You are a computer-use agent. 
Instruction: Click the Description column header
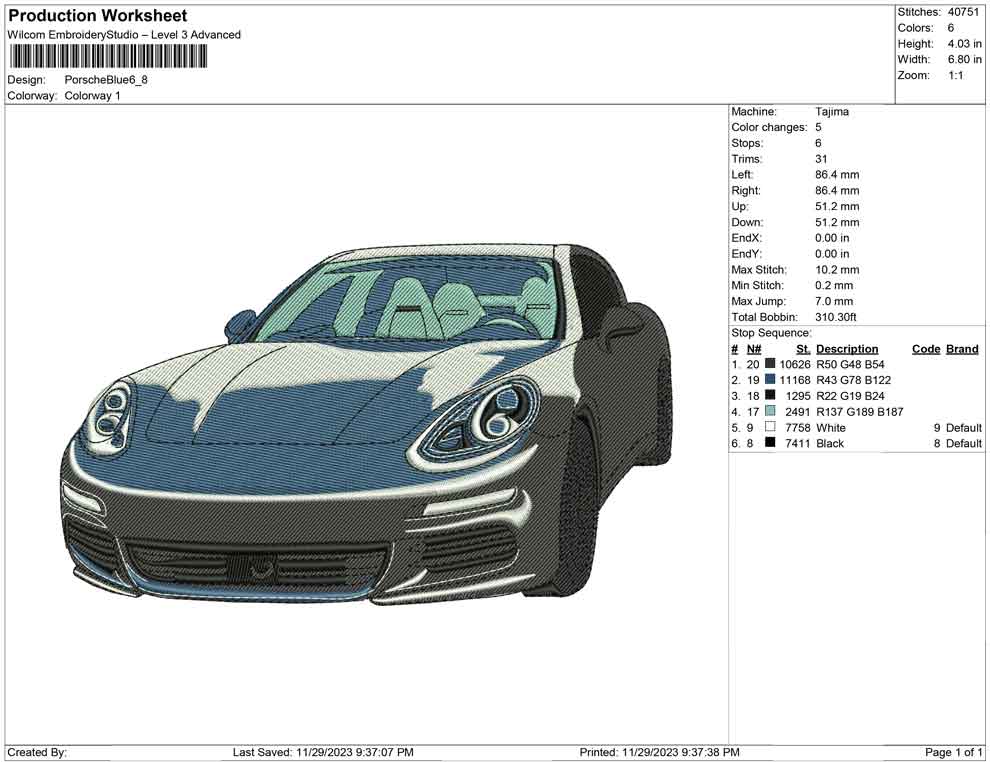tap(847, 348)
